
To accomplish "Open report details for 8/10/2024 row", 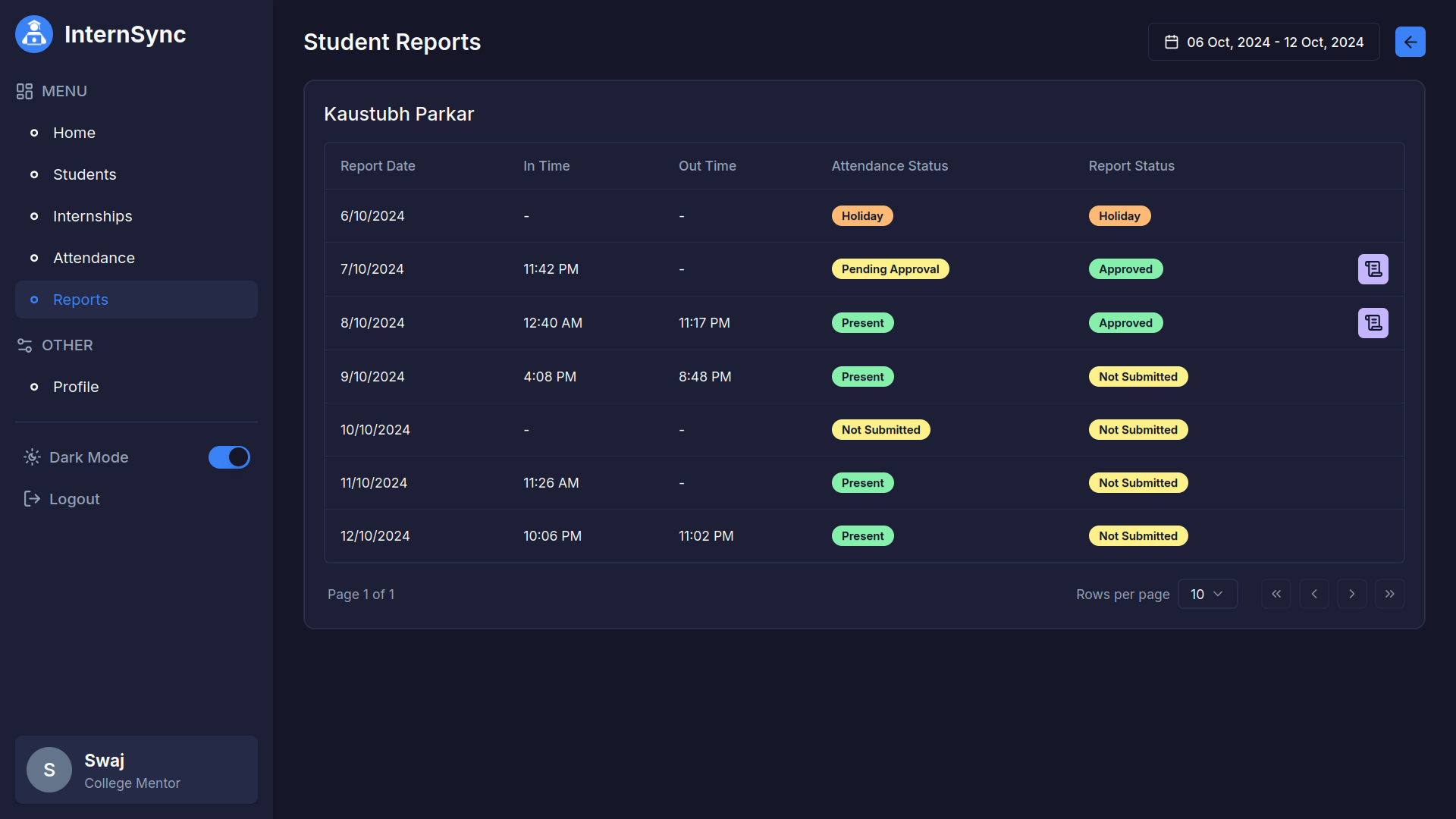I will pos(1373,323).
